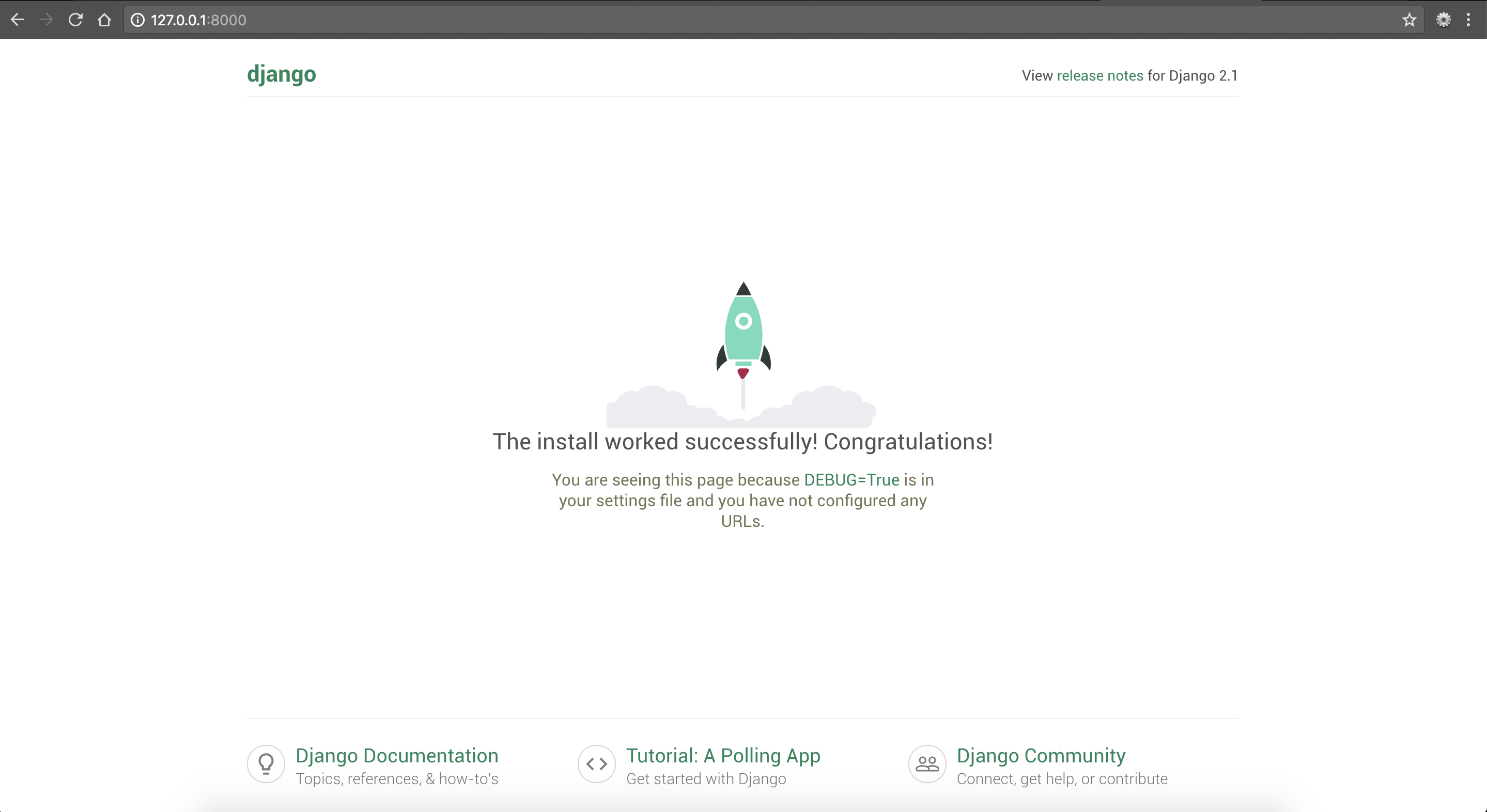Click the forward navigation arrow

tap(46, 20)
